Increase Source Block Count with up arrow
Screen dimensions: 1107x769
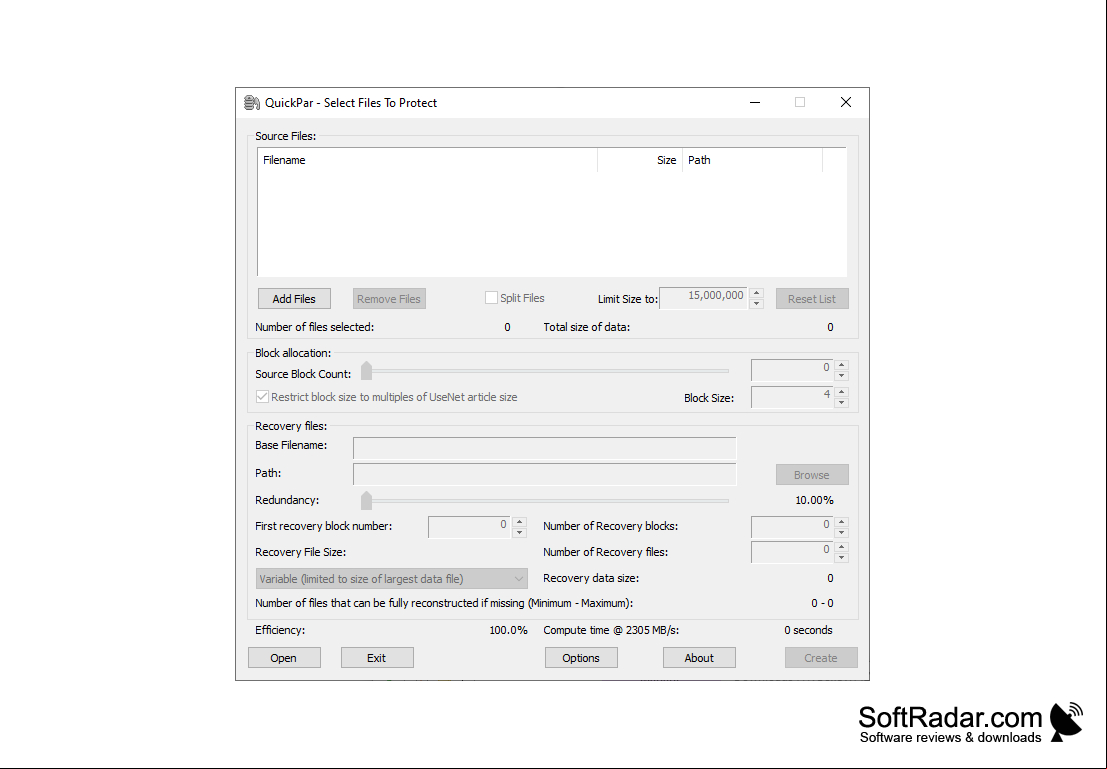click(841, 364)
